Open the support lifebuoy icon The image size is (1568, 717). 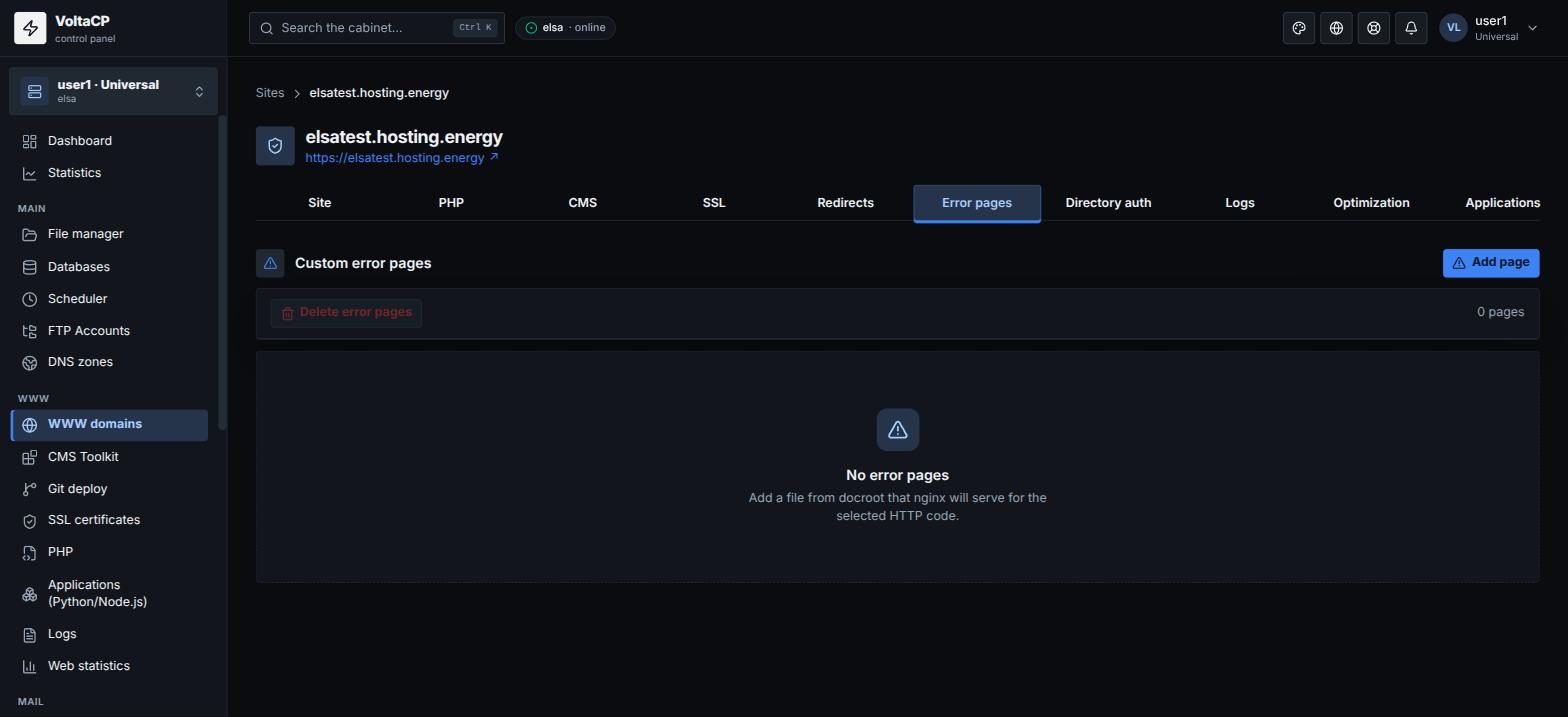point(1374,28)
